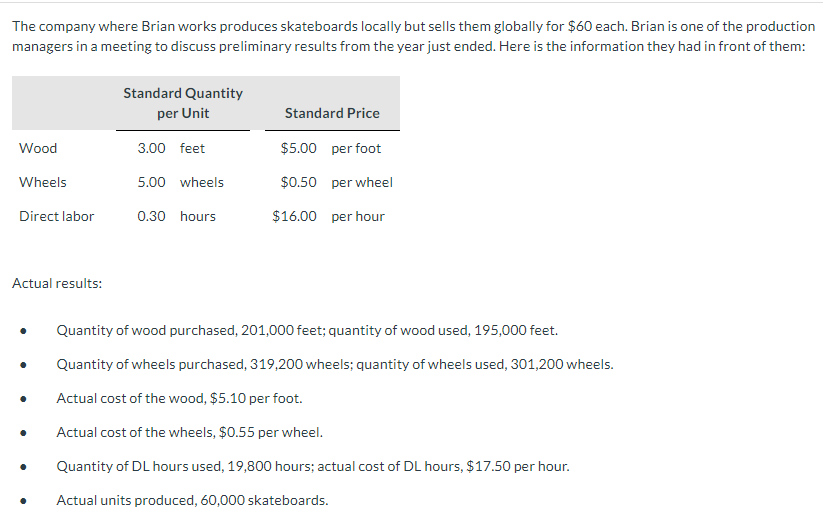Click the 0.30 hours quantity cell
The image size is (823, 519).
[x=176, y=216]
